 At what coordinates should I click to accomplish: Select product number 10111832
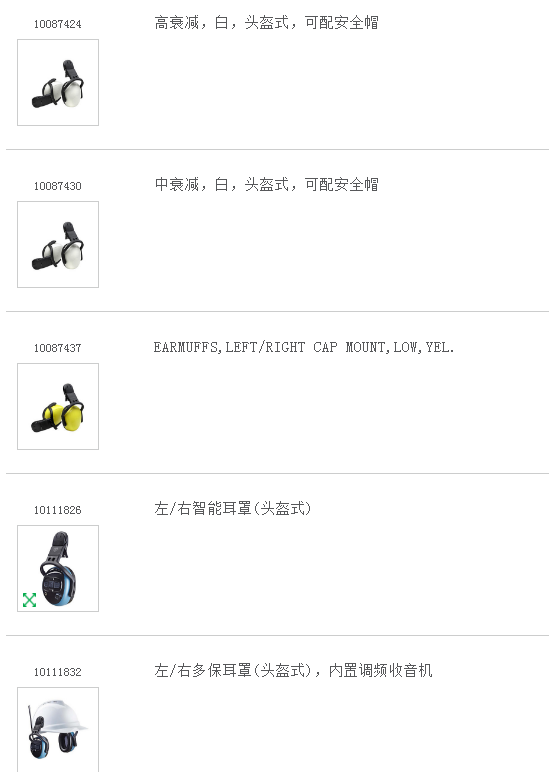pyautogui.click(x=58, y=672)
